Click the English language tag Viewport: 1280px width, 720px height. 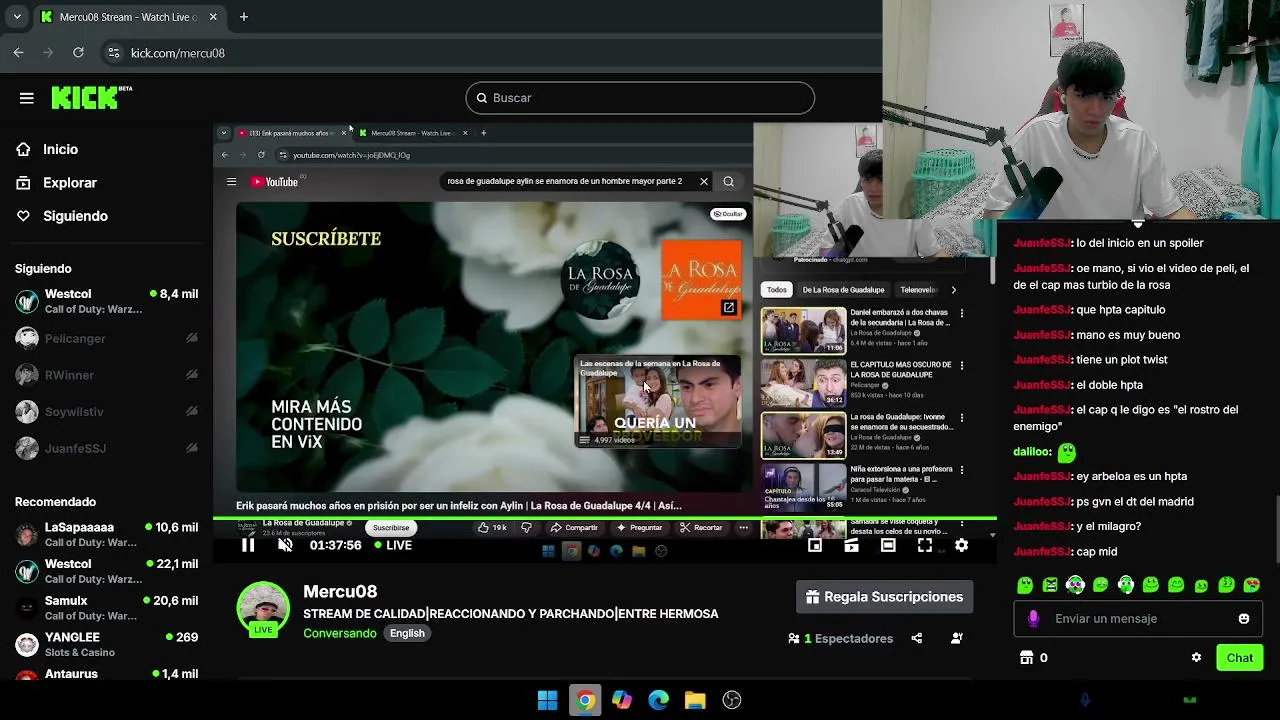point(407,633)
